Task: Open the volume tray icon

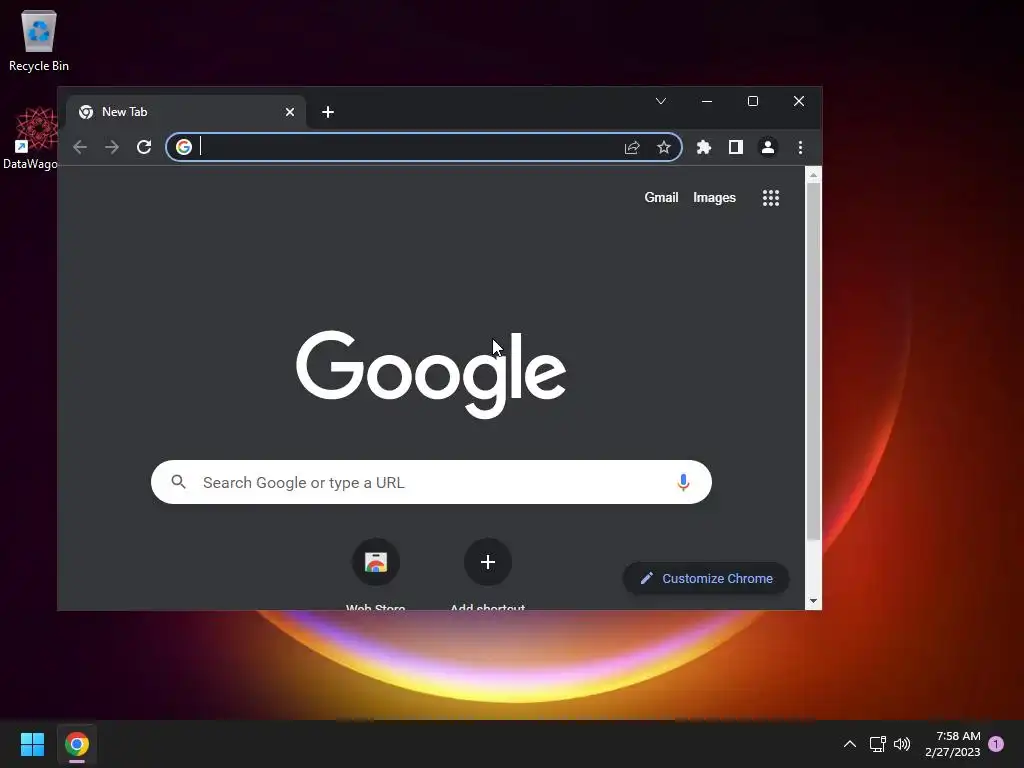Action: pyautogui.click(x=902, y=744)
